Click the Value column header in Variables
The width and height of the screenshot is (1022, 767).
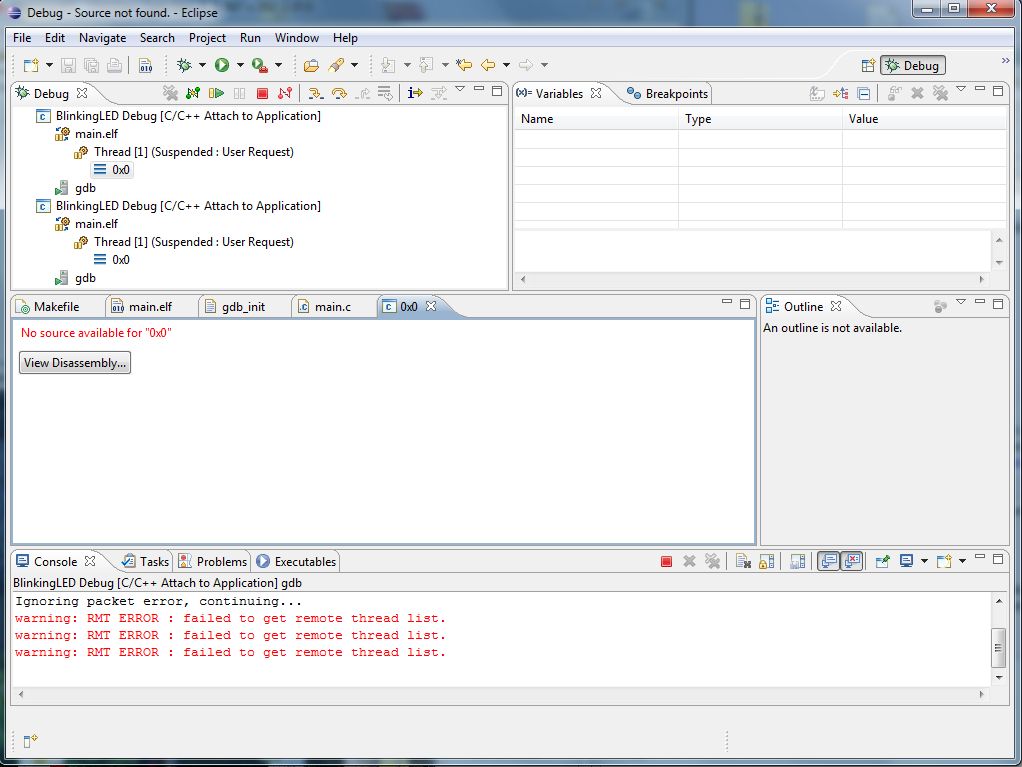924,119
